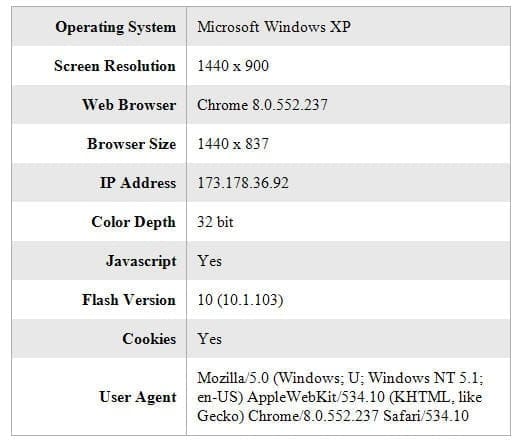Click the Flash Version label
Viewport: 522px width, 442px height.
129,300
